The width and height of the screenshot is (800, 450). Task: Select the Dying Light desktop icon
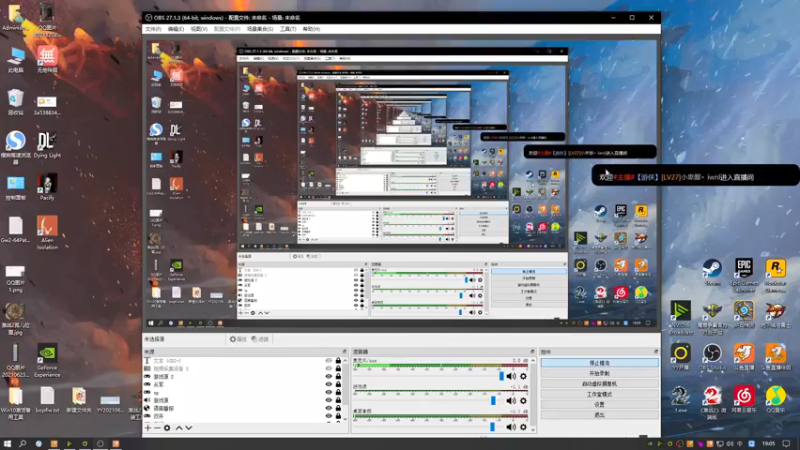(47, 144)
